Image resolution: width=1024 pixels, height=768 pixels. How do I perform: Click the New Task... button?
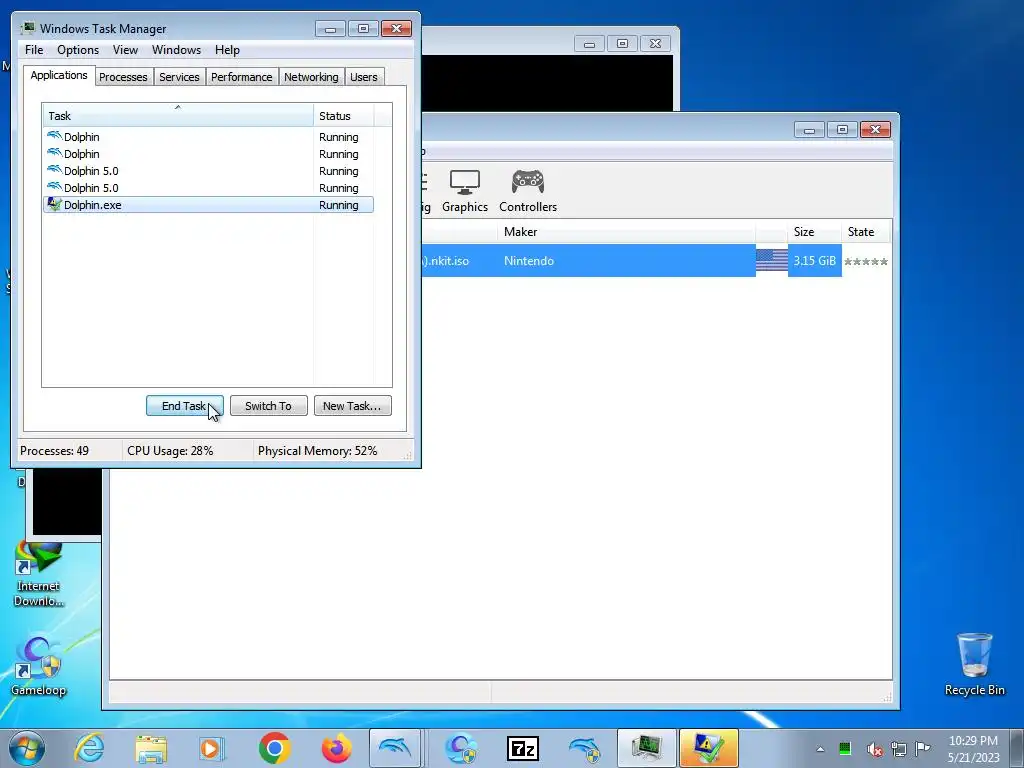pos(352,406)
